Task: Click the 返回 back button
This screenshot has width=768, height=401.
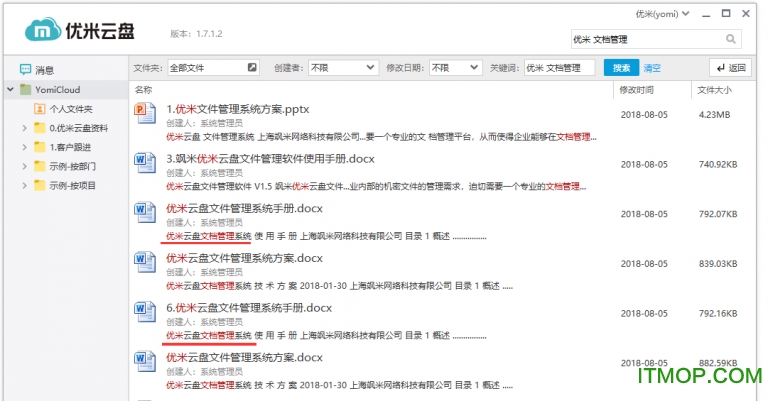Action: click(x=730, y=68)
